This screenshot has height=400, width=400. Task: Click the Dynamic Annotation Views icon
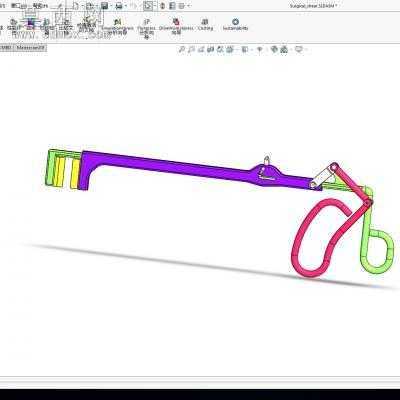click(x=220, y=50)
